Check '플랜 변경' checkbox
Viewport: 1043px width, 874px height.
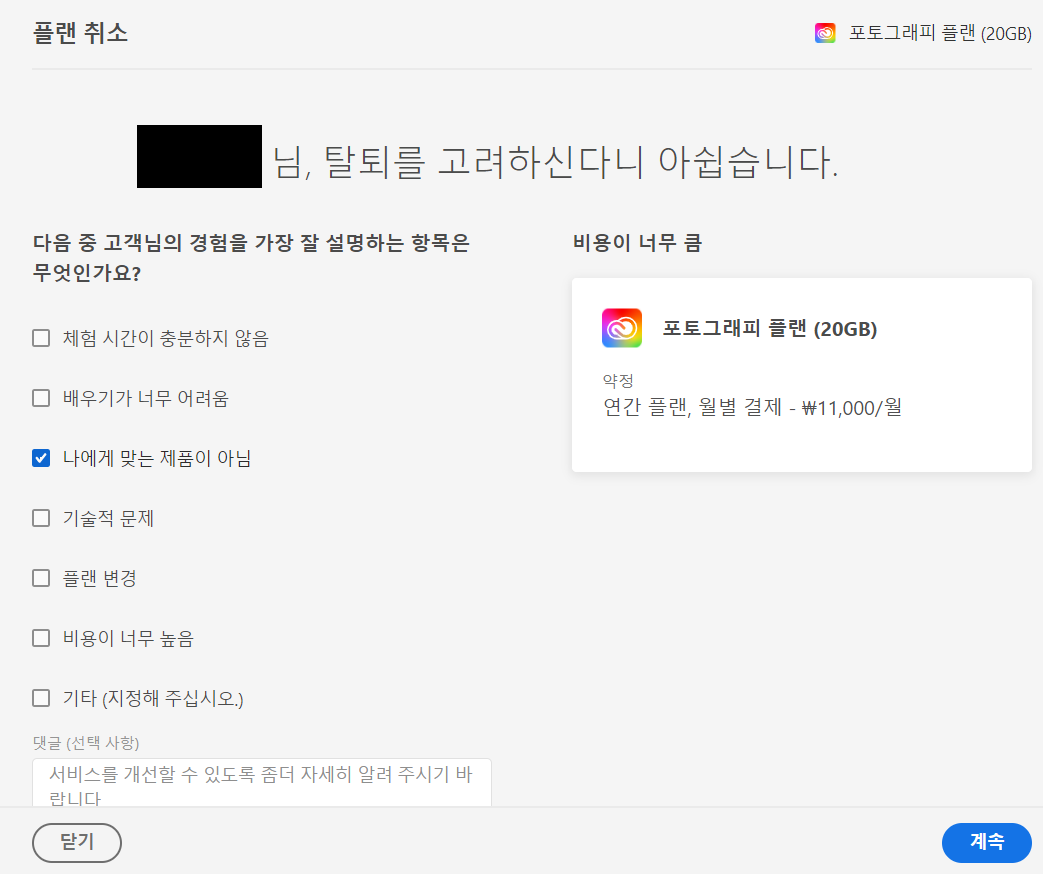click(41, 578)
